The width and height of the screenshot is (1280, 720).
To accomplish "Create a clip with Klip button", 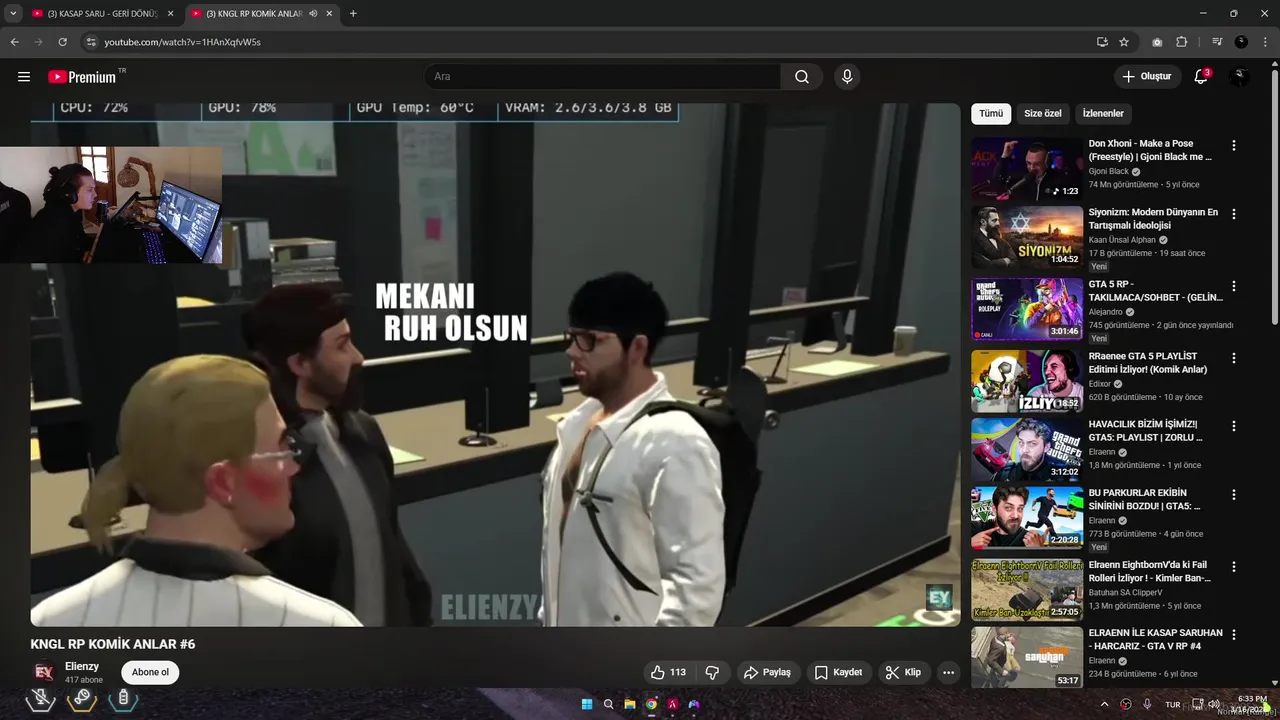I will pyautogui.click(x=903, y=672).
